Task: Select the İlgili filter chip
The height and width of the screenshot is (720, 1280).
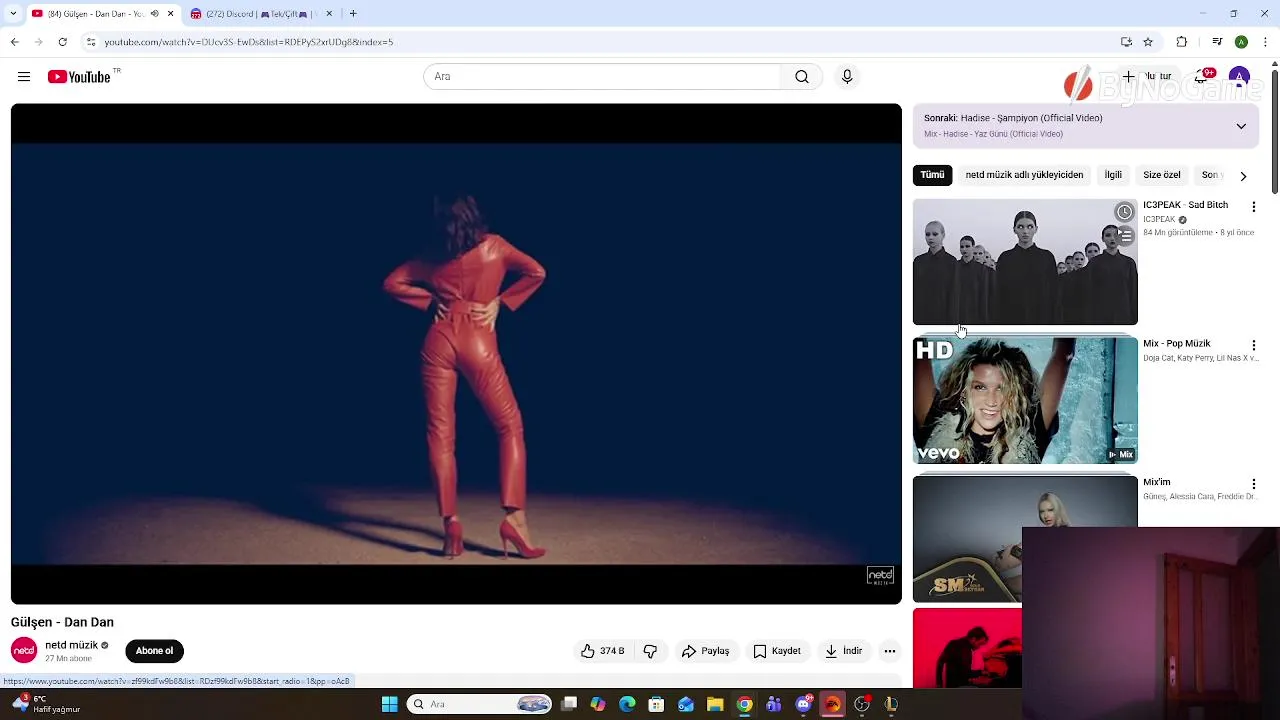Action: click(1113, 175)
